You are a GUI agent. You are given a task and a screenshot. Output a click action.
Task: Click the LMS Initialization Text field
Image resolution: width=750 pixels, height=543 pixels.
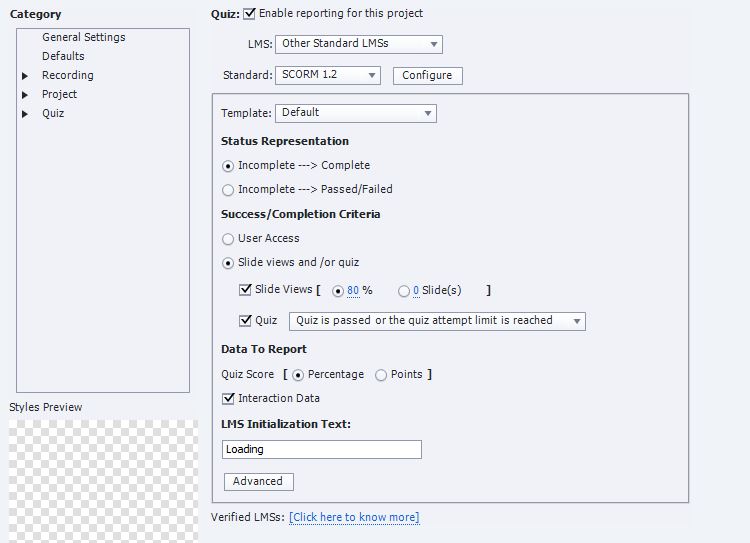tap(321, 450)
